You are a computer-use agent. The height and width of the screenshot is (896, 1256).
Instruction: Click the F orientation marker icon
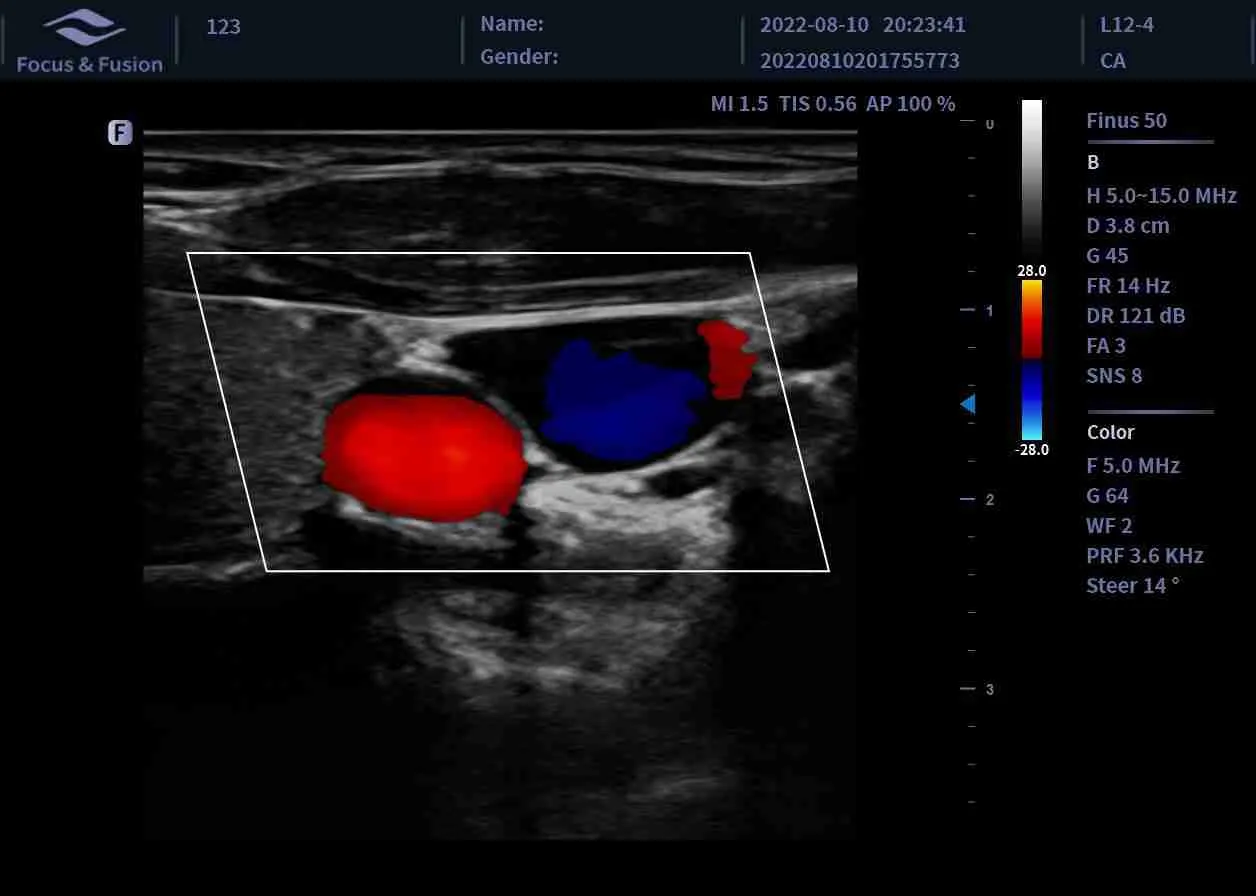click(x=120, y=132)
